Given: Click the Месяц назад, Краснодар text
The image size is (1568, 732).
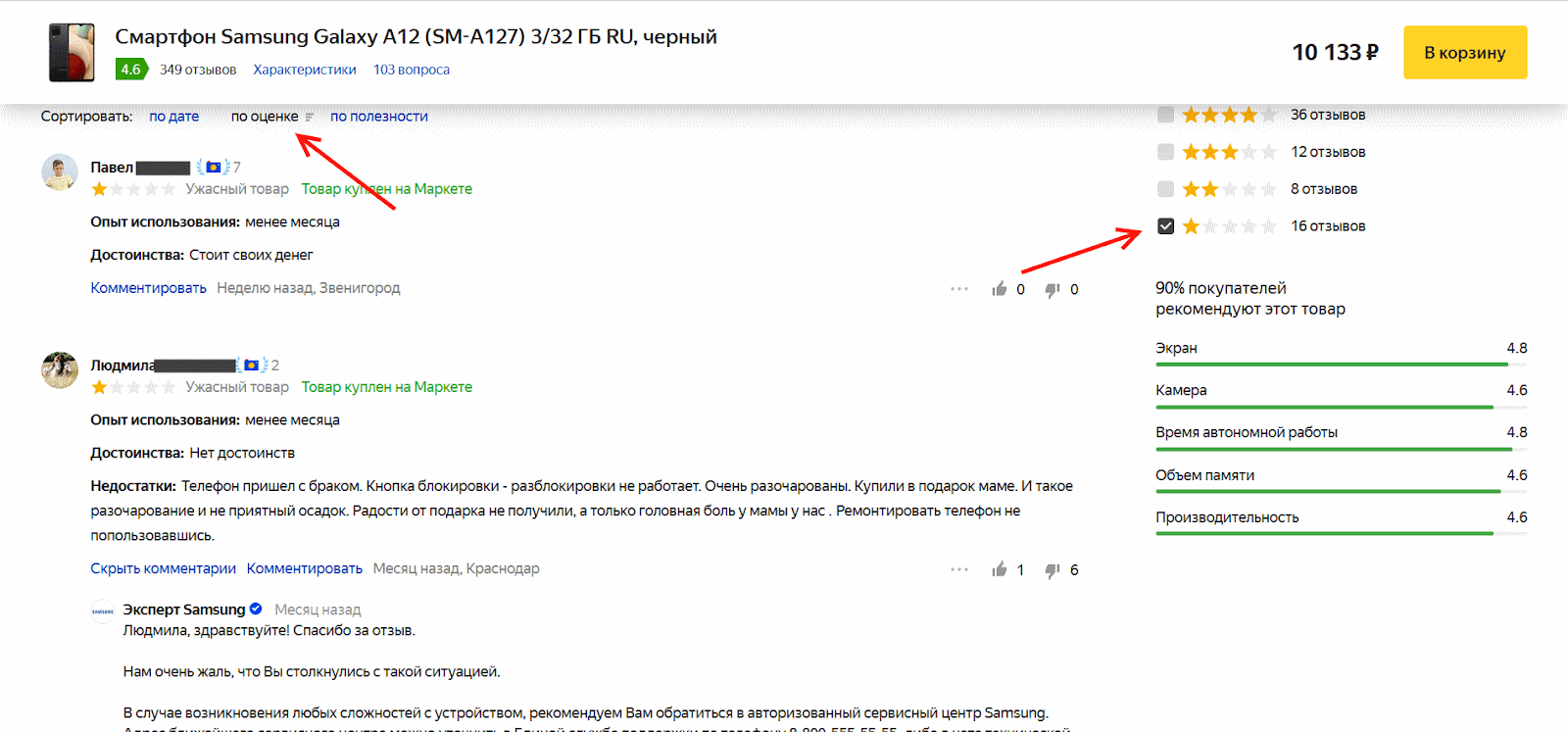Looking at the screenshot, I should [456, 568].
